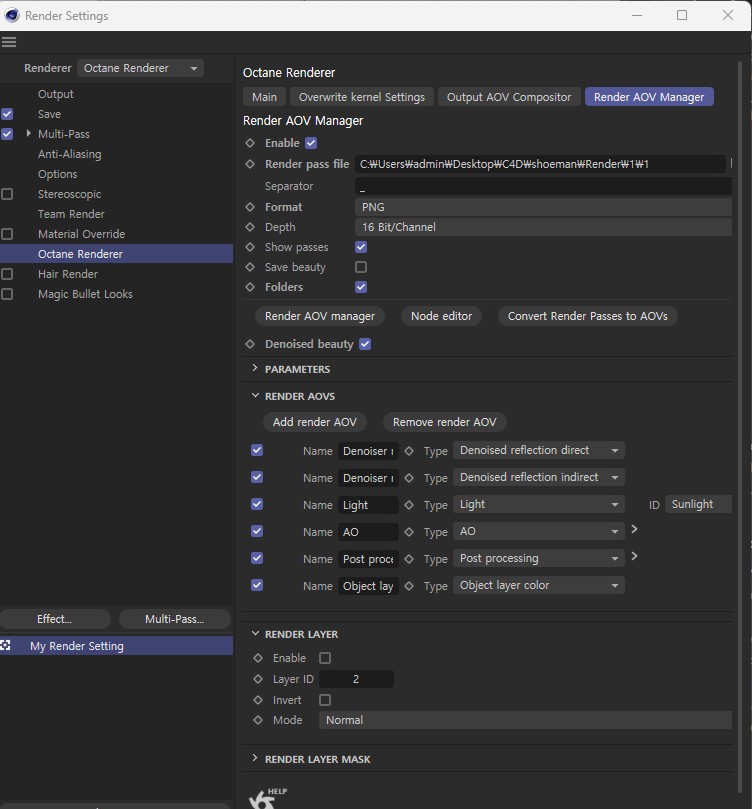Click keyframe diamond next to Invert
The image size is (752, 809).
(x=258, y=700)
